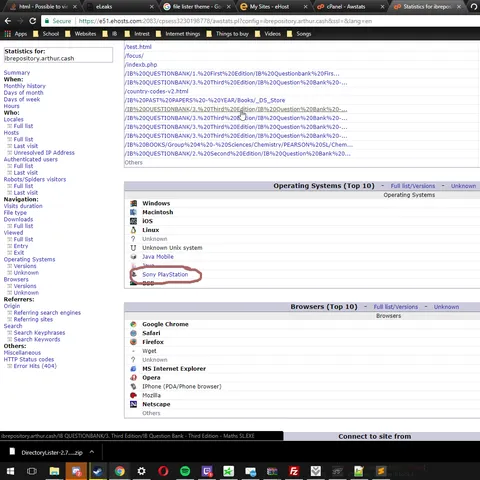
Task: Click the Macintosh OS icon
Action: [x=133, y=212]
